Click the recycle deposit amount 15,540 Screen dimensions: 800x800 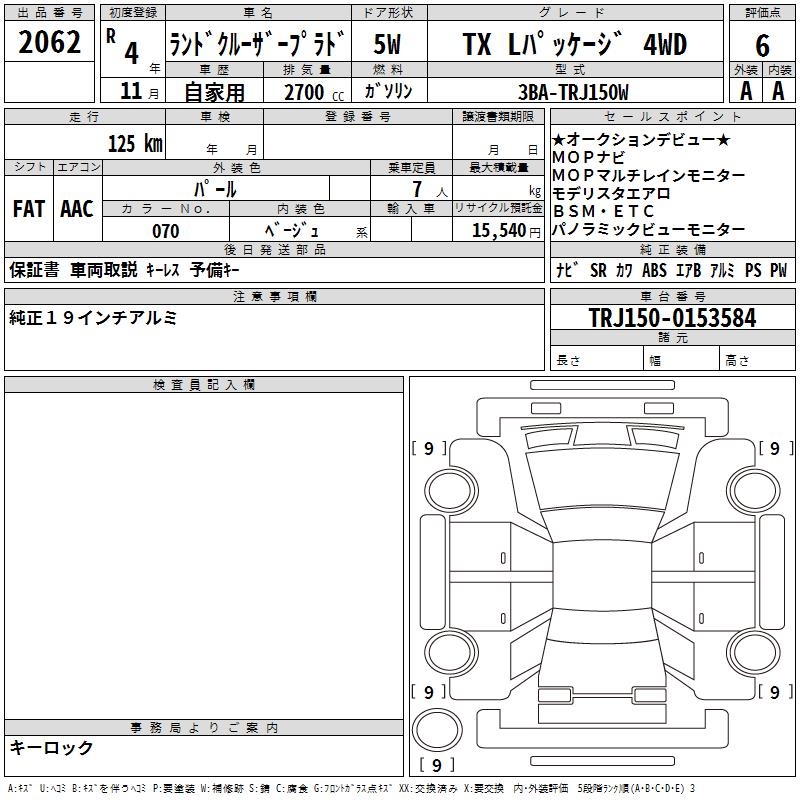(496, 231)
